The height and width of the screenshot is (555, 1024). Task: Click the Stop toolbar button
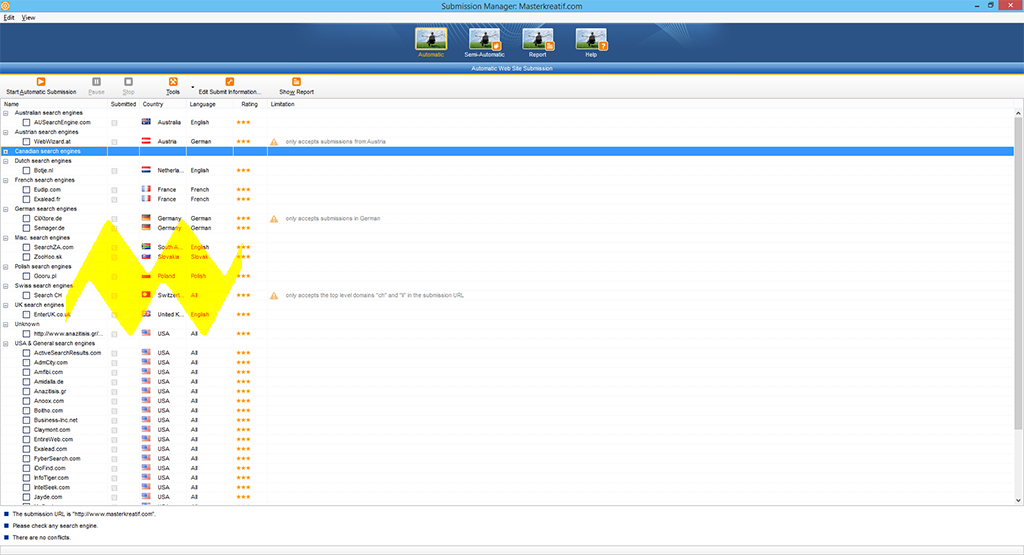click(129, 86)
